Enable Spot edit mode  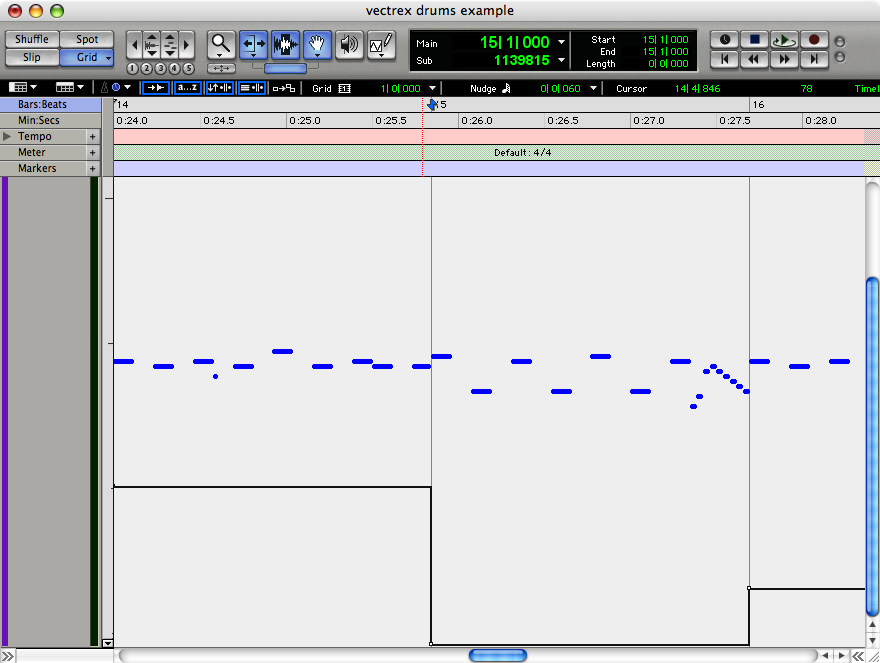[x=87, y=39]
